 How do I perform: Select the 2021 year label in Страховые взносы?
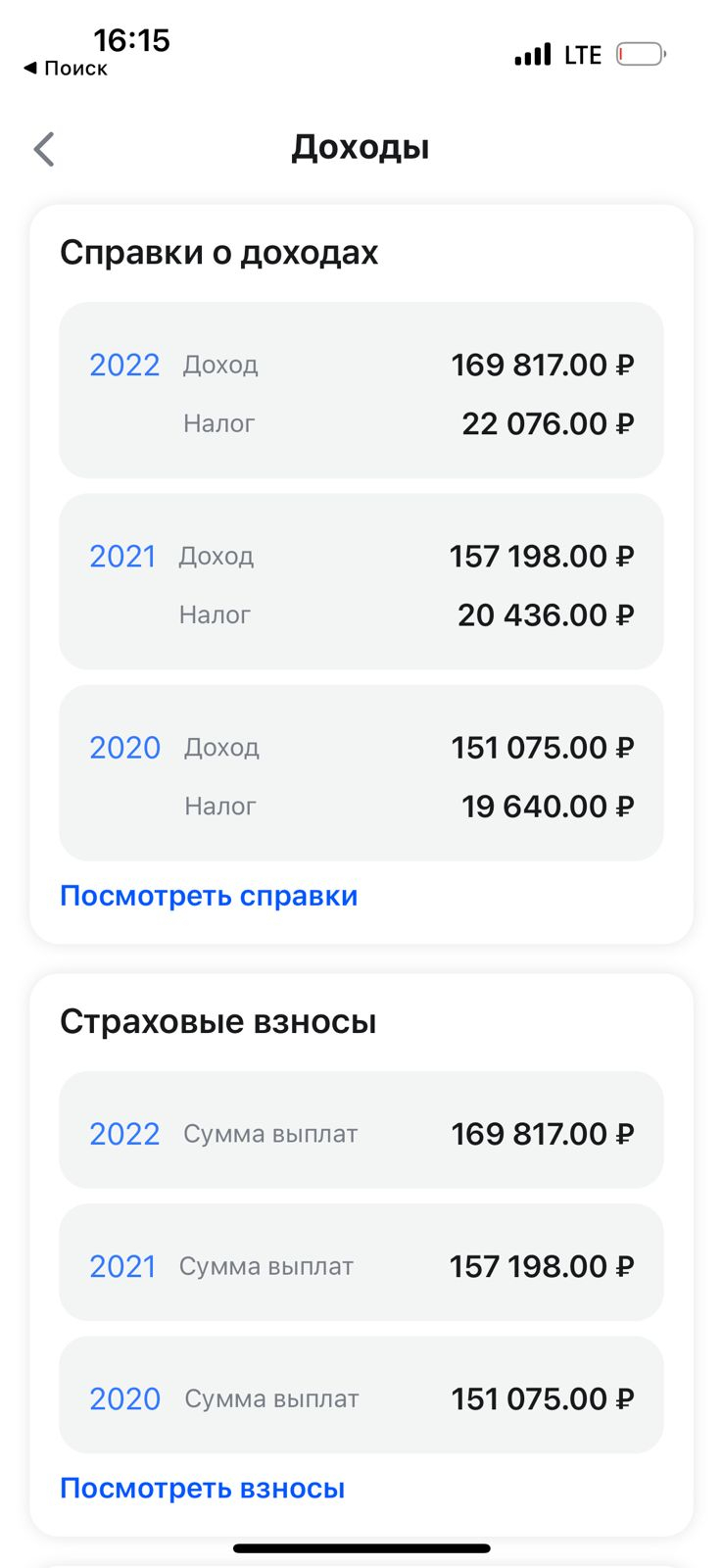click(122, 1266)
